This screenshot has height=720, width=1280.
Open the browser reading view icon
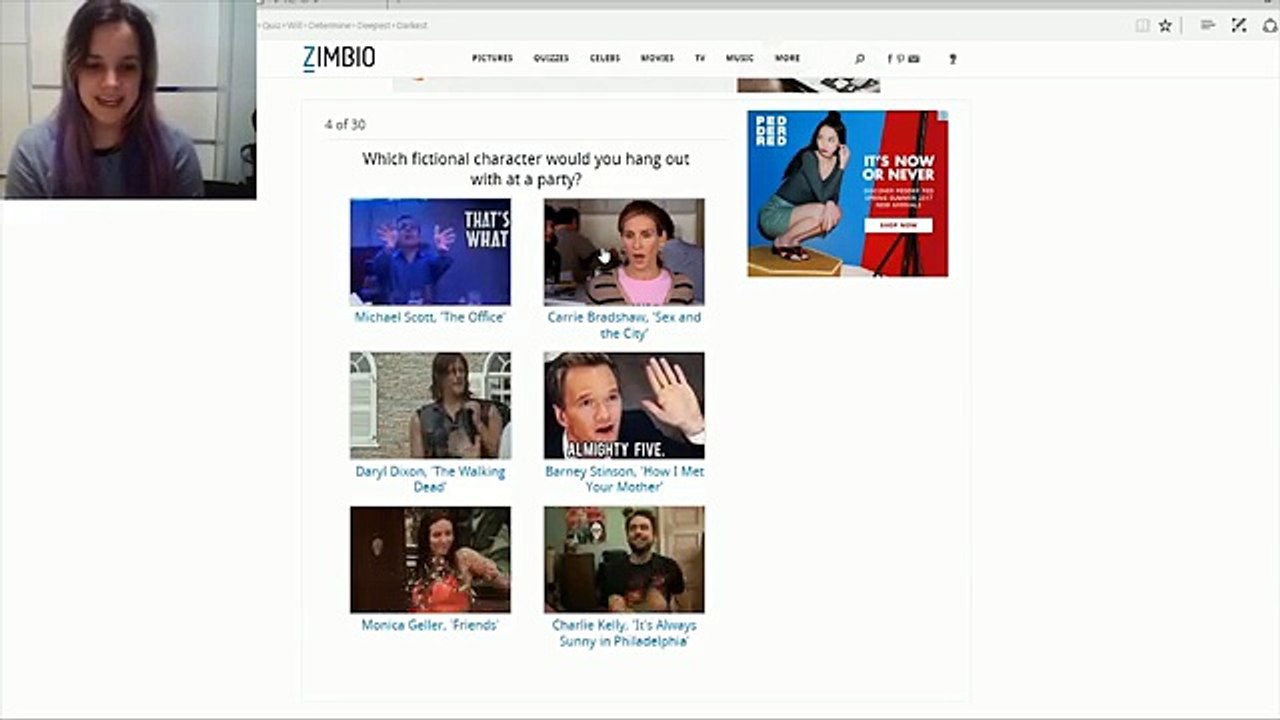1142,26
